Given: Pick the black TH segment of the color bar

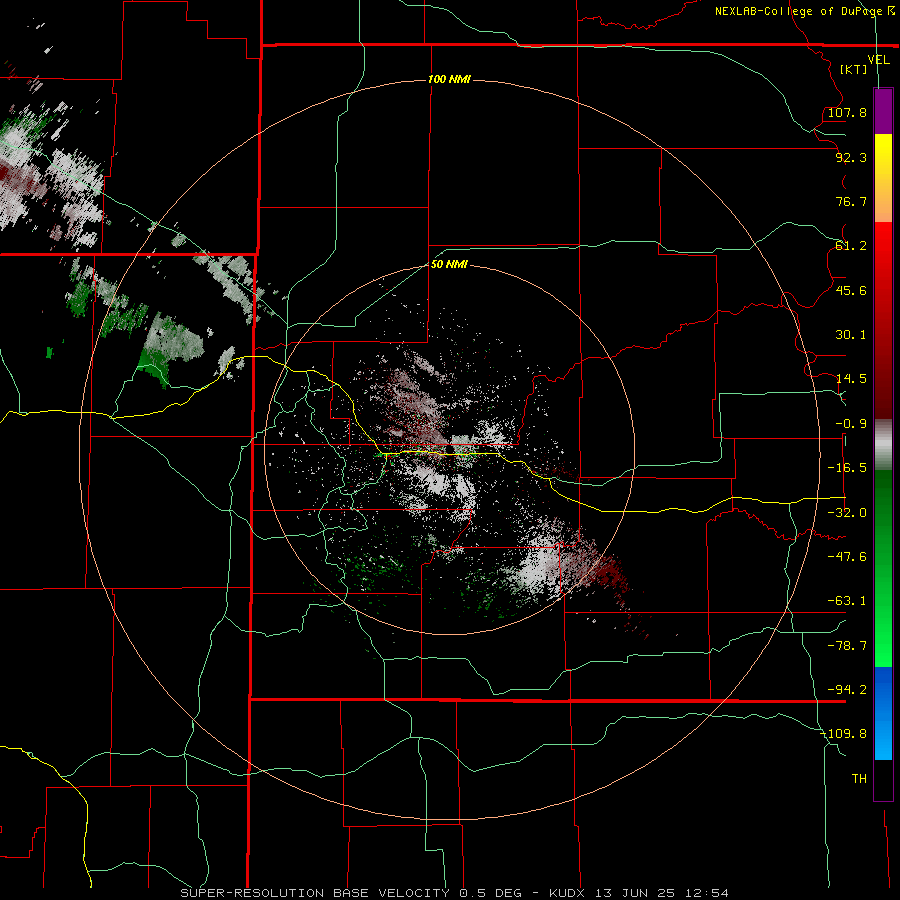Looking at the screenshot, I should [x=883, y=779].
